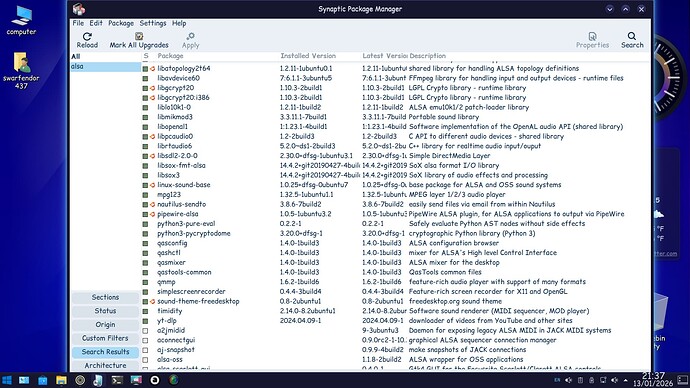Click the Architecture filter button

pos(105,366)
